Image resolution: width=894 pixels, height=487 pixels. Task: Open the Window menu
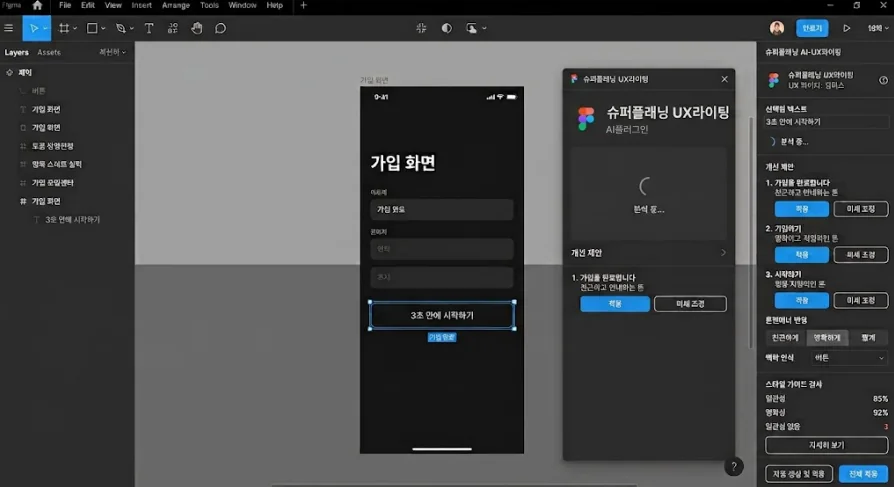click(242, 5)
